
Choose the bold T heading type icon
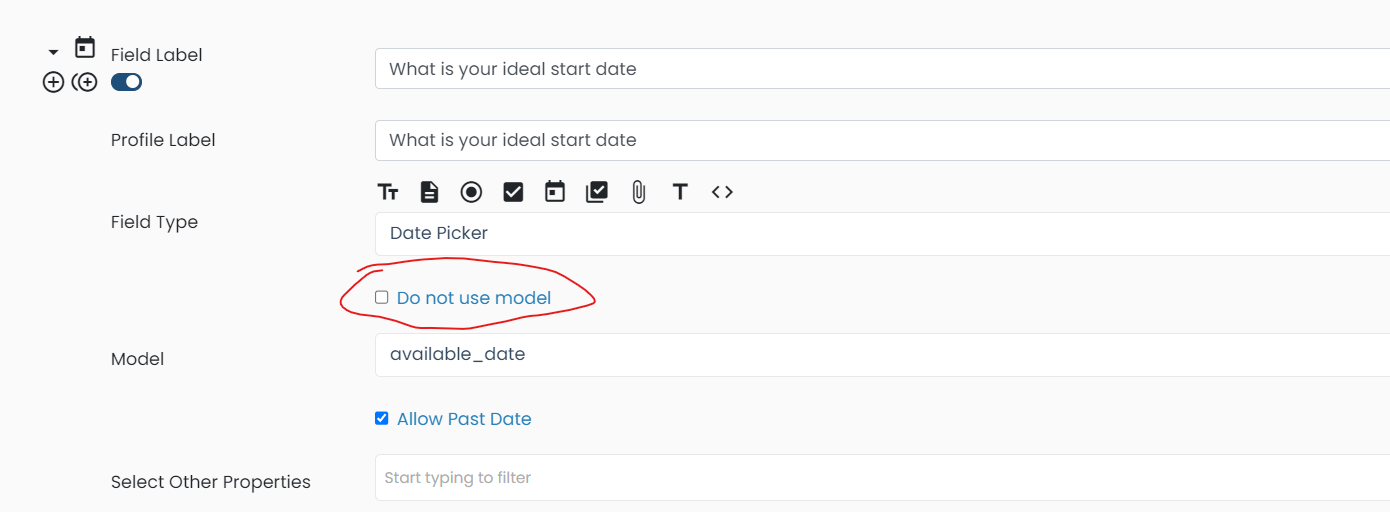click(680, 192)
